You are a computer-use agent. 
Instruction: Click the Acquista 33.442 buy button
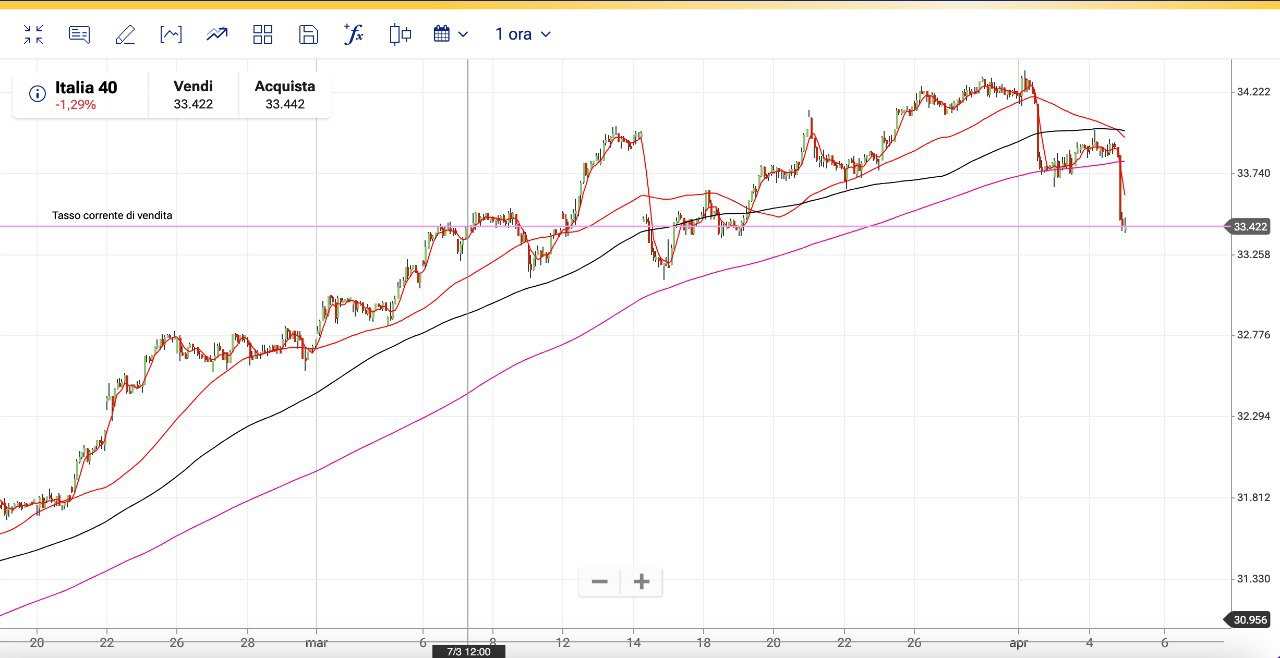point(285,95)
